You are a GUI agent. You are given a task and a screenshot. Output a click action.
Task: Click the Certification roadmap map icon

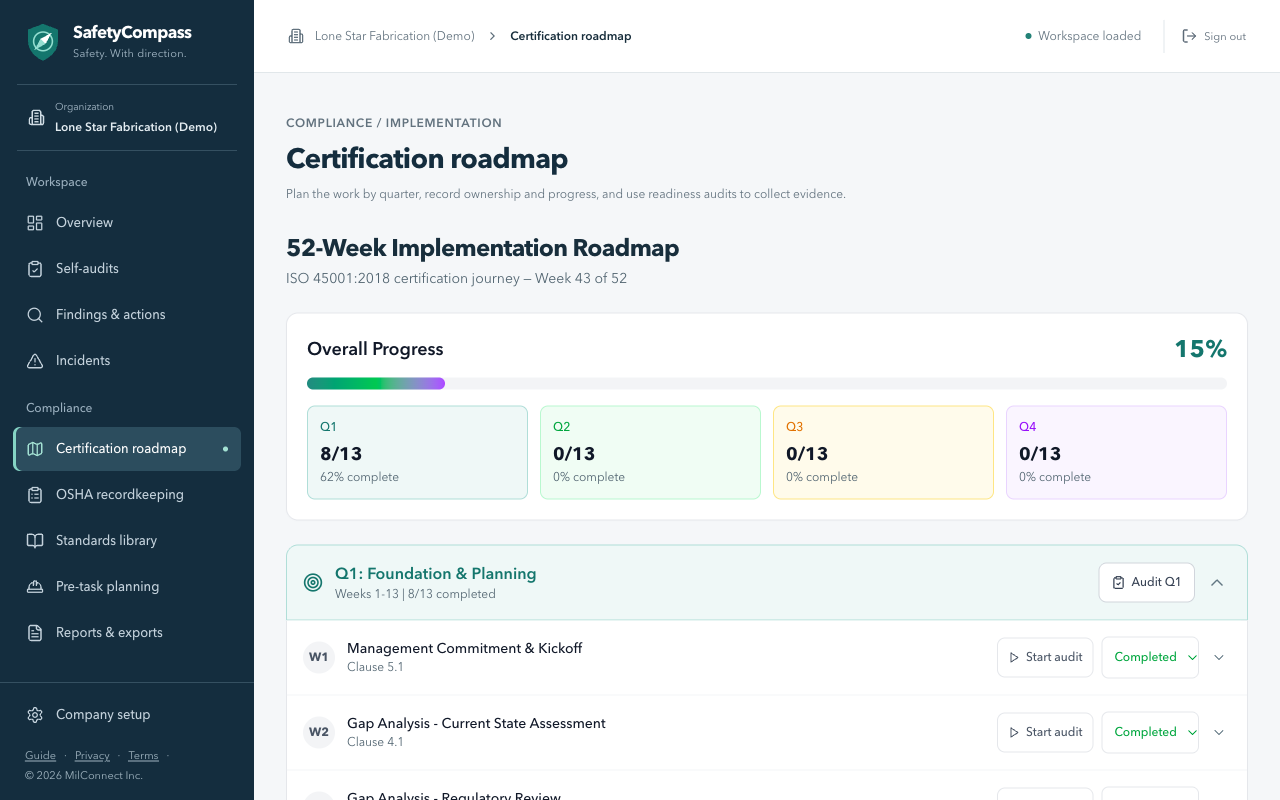[x=35, y=449]
